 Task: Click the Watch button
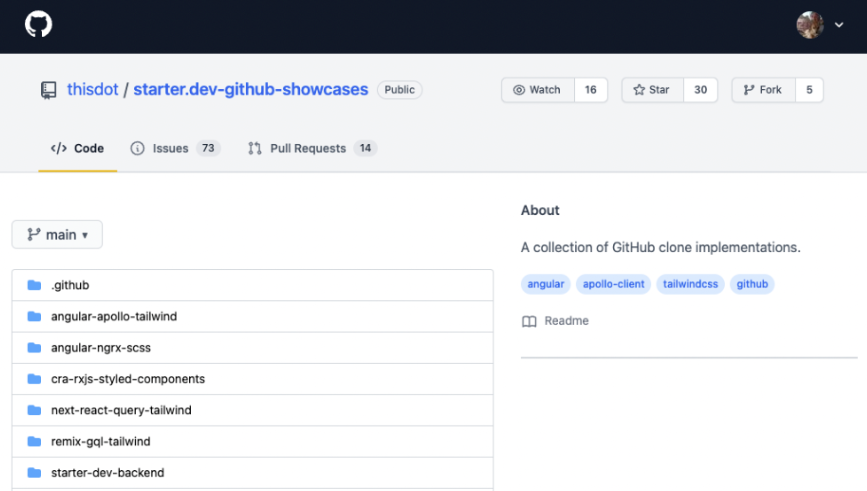(538, 90)
